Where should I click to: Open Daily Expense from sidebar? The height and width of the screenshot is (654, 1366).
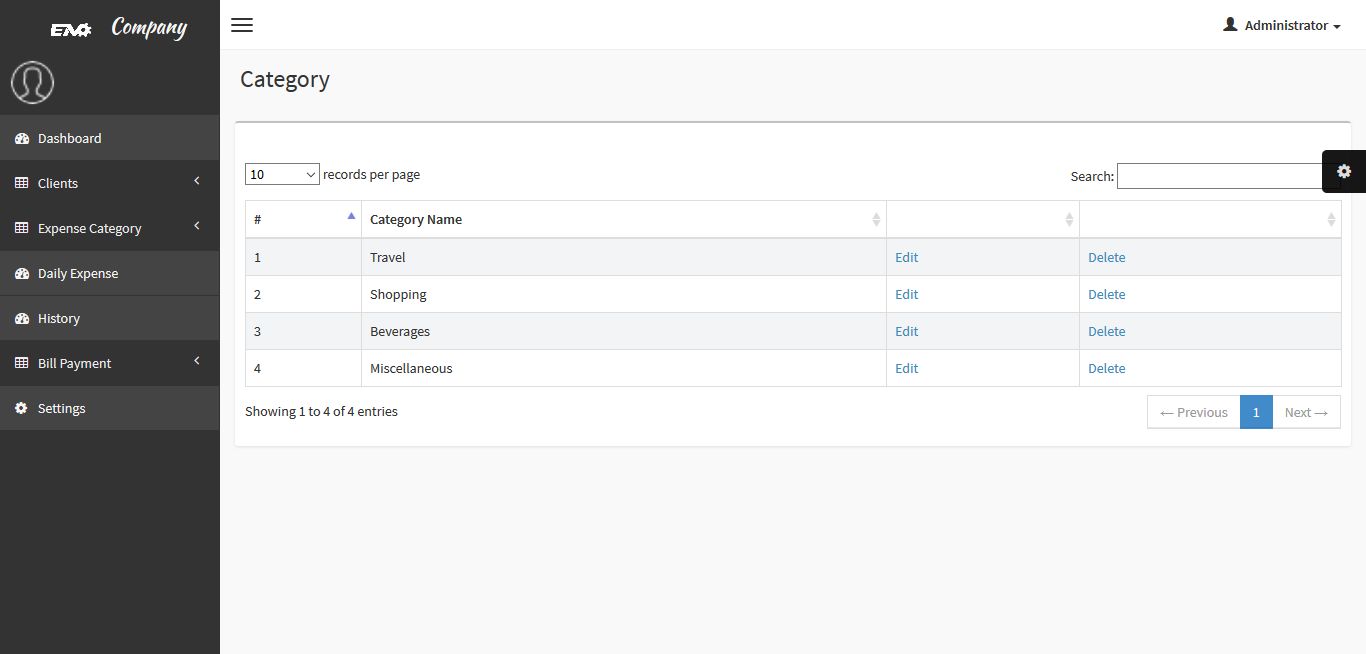tap(78, 273)
